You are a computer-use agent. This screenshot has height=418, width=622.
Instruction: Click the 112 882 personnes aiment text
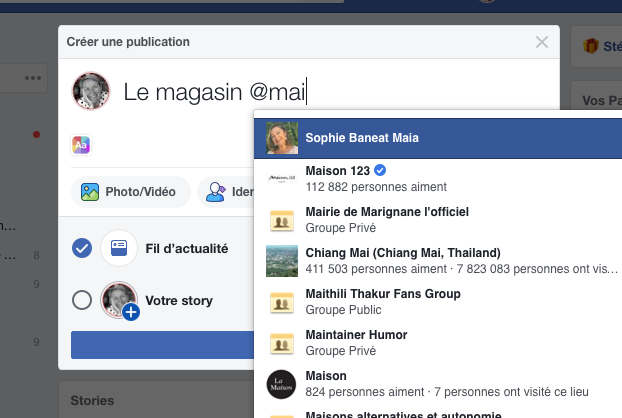[x=376, y=187]
